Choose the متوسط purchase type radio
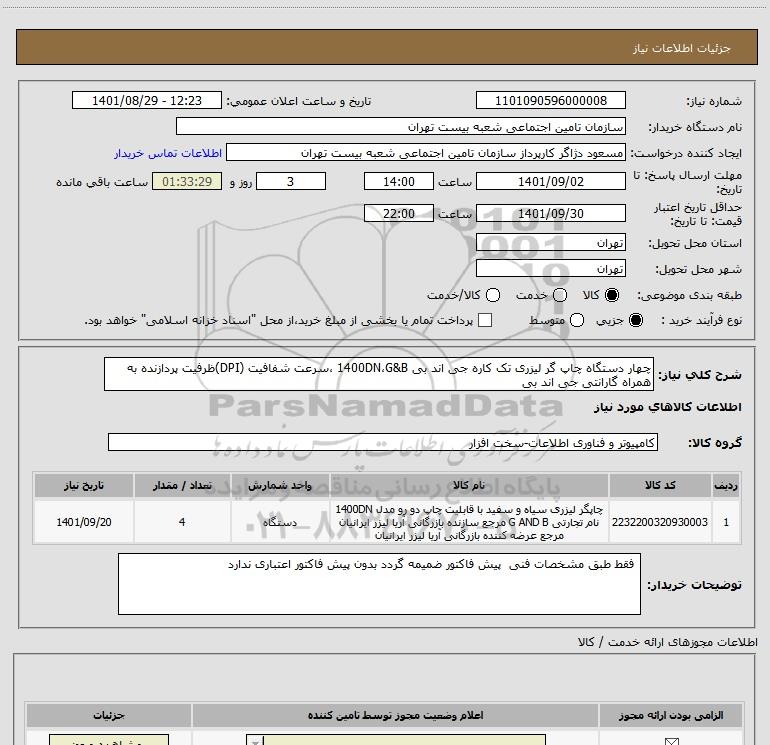The width and height of the screenshot is (770, 745). click(577, 320)
